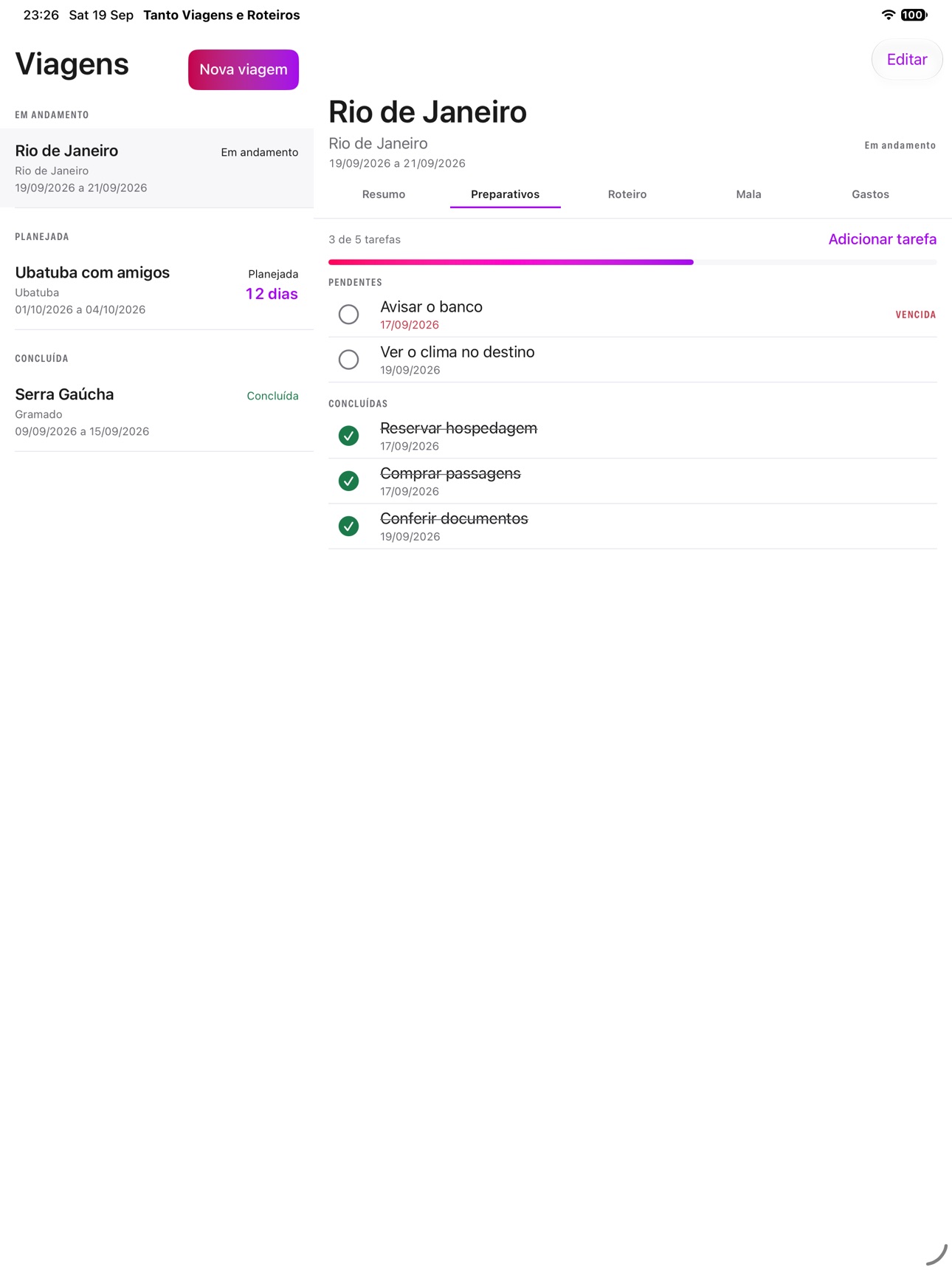Click the green Concluída status label
This screenshot has width=952, height=1270.
pos(272,396)
